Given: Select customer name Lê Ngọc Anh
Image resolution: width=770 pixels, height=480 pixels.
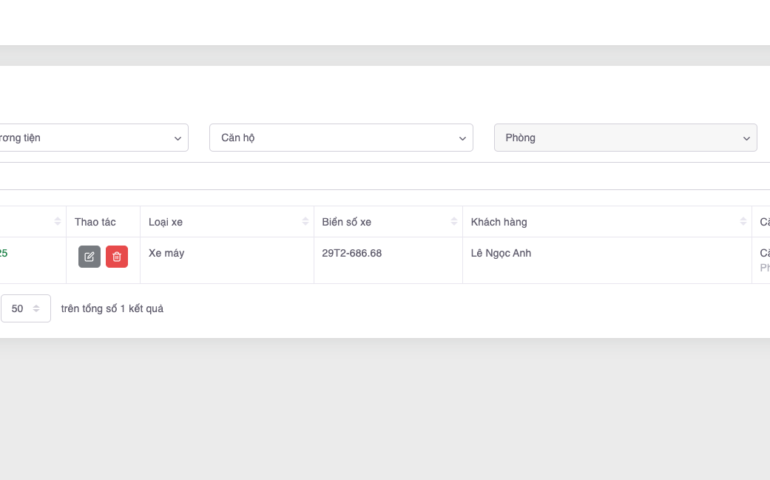Looking at the screenshot, I should point(501,253).
